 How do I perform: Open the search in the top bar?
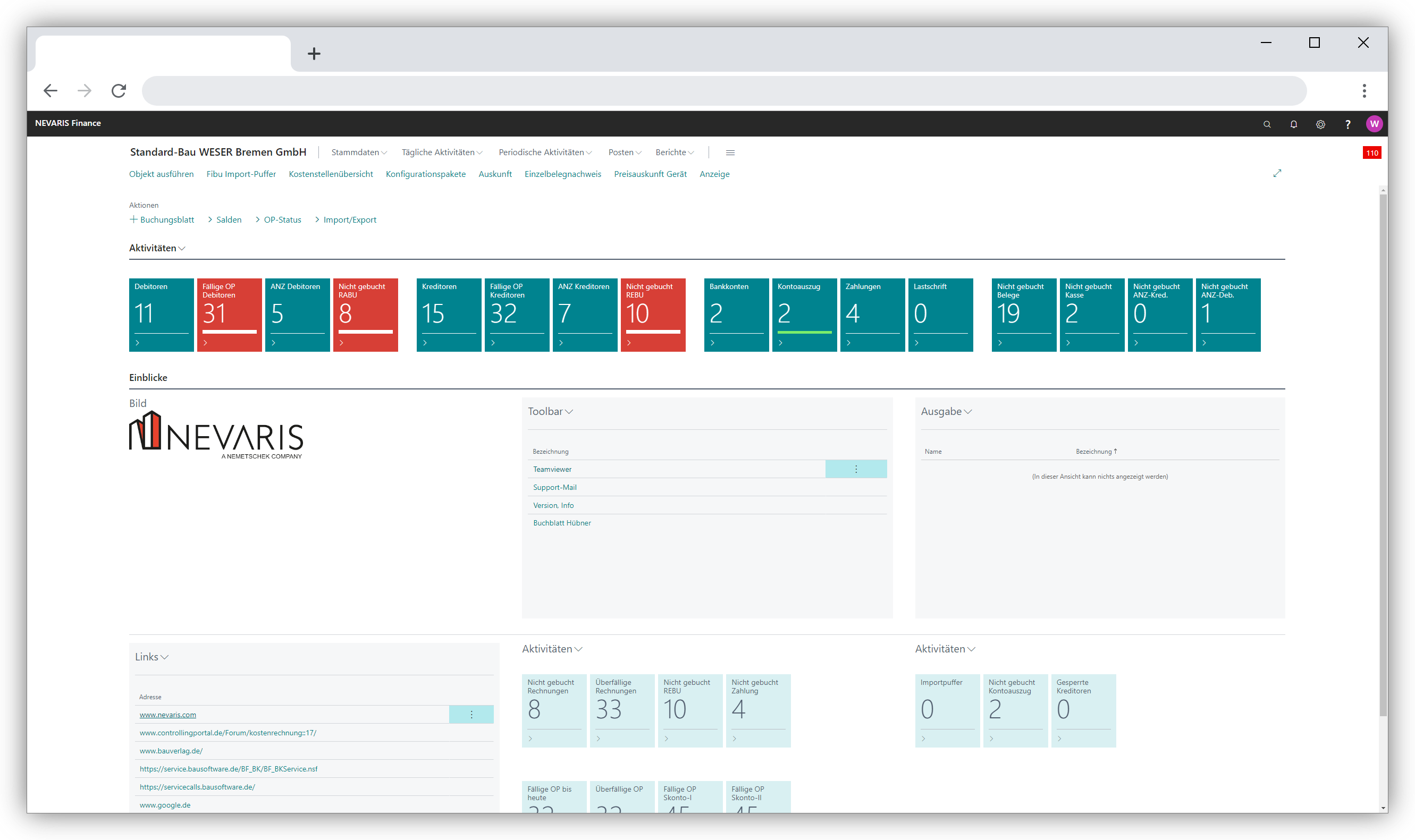pyautogui.click(x=1266, y=124)
